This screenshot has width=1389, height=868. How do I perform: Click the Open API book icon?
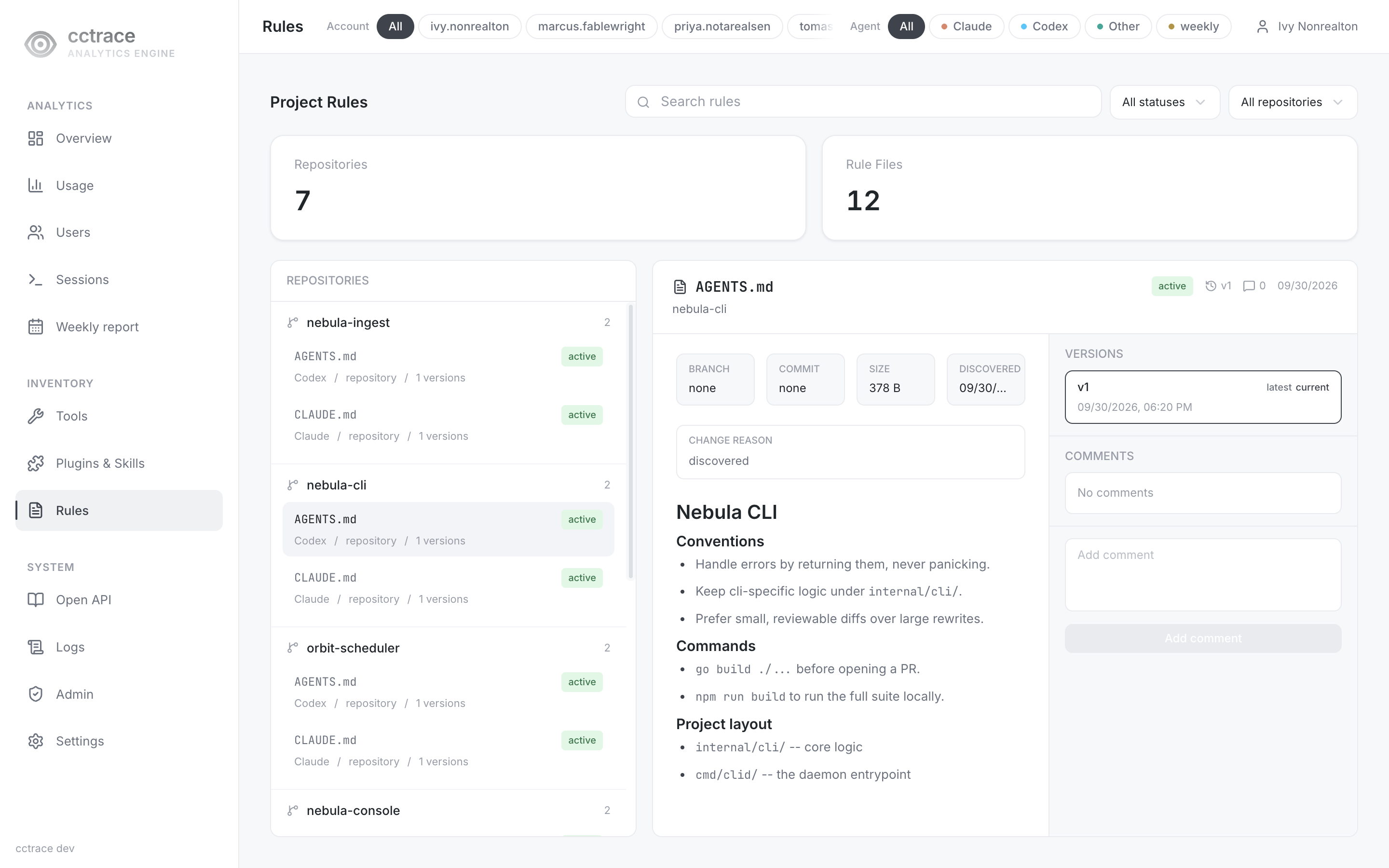pyautogui.click(x=36, y=600)
